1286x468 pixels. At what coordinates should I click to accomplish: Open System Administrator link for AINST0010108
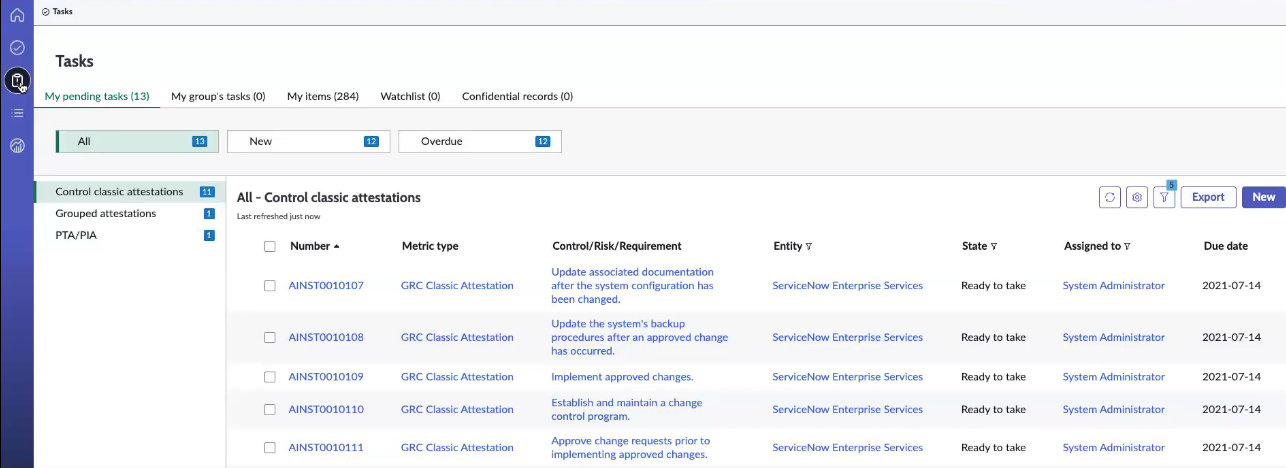pyautogui.click(x=1114, y=337)
